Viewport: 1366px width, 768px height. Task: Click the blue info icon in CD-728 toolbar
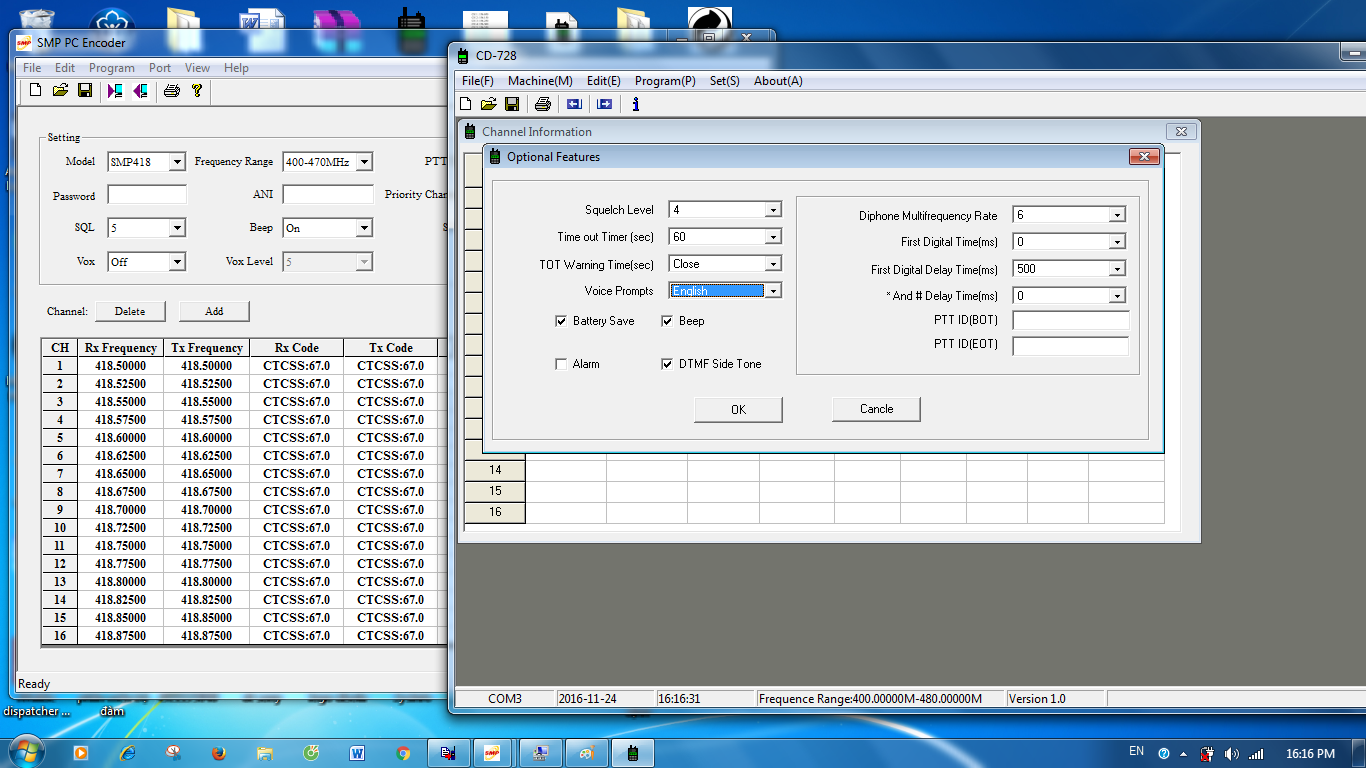[635, 104]
